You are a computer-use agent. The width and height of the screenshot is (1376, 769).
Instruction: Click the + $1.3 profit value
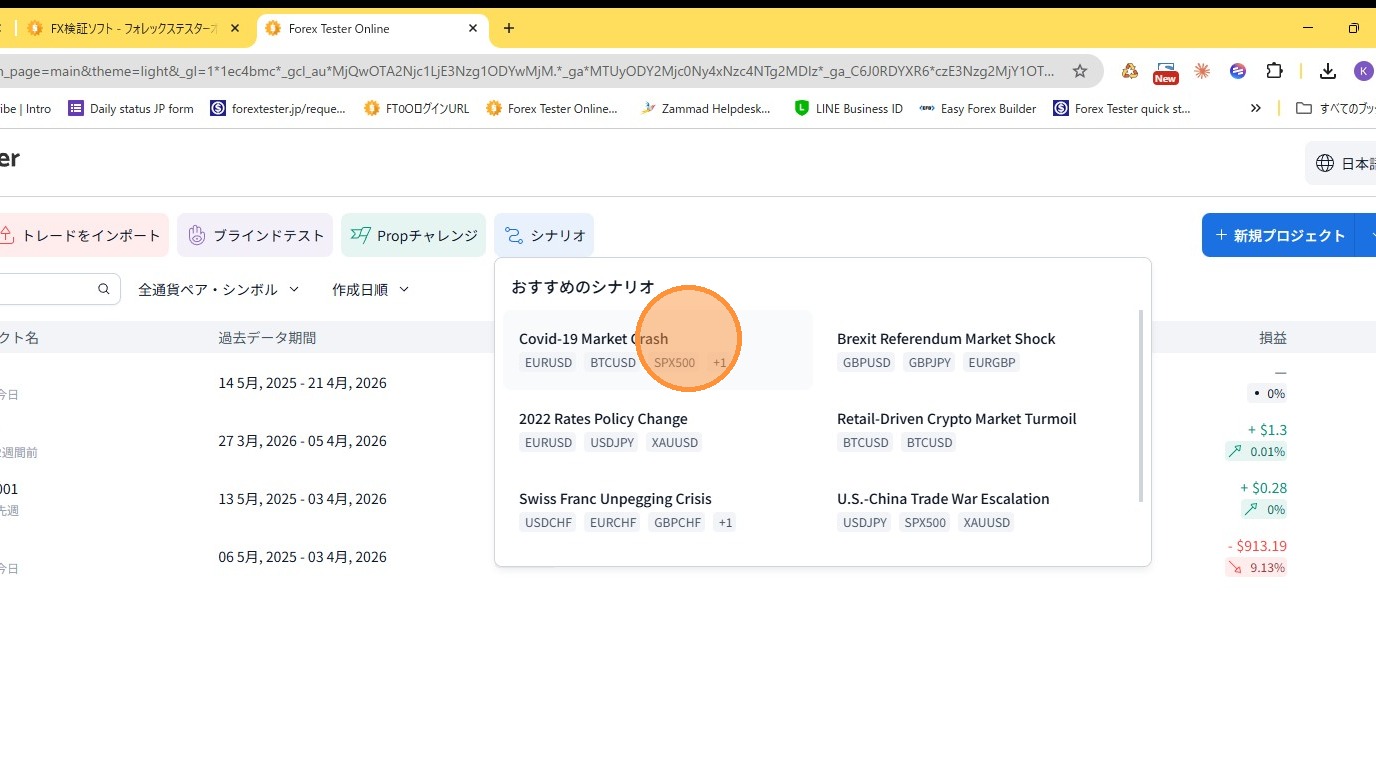(1267, 430)
